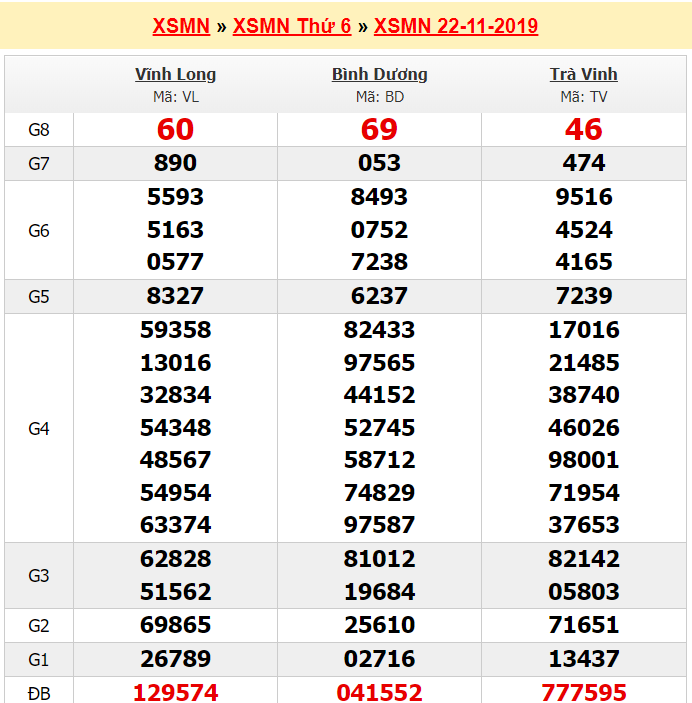Screen dimensions: 692x703
Task: Click the G1 number 13437
Action: 583,659
